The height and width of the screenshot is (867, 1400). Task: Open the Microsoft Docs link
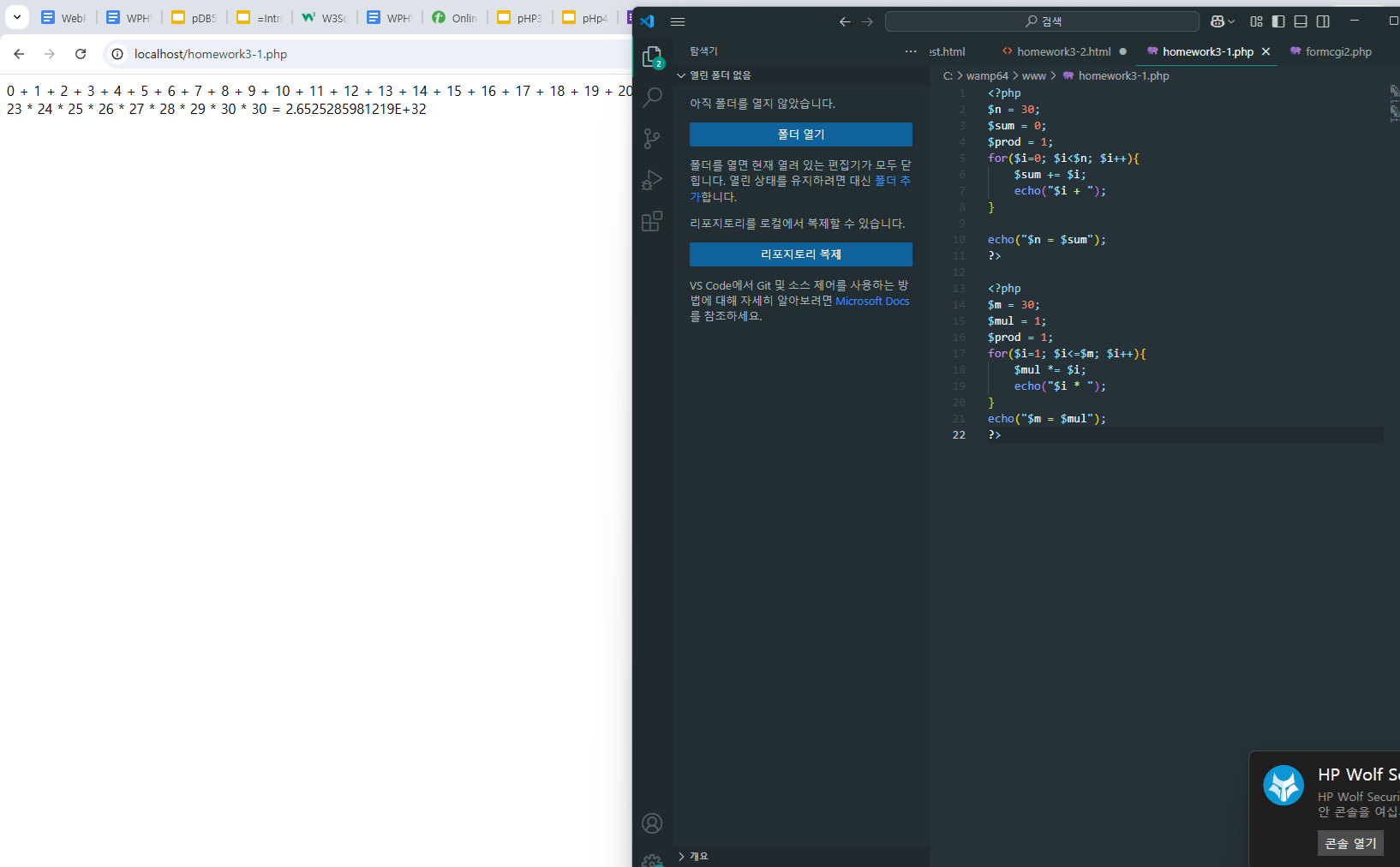pyautogui.click(x=871, y=301)
